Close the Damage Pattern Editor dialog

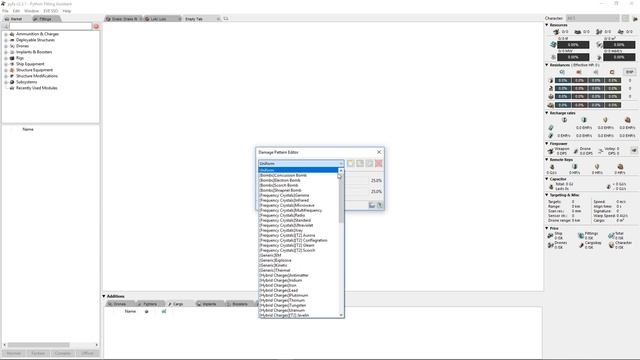coord(379,152)
